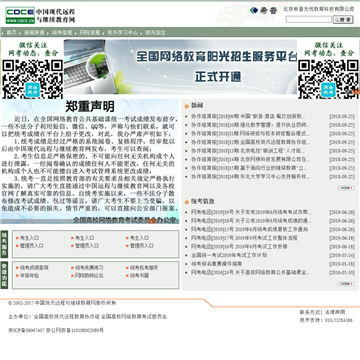Open news item 协作组简报[2018]09期

248,117
